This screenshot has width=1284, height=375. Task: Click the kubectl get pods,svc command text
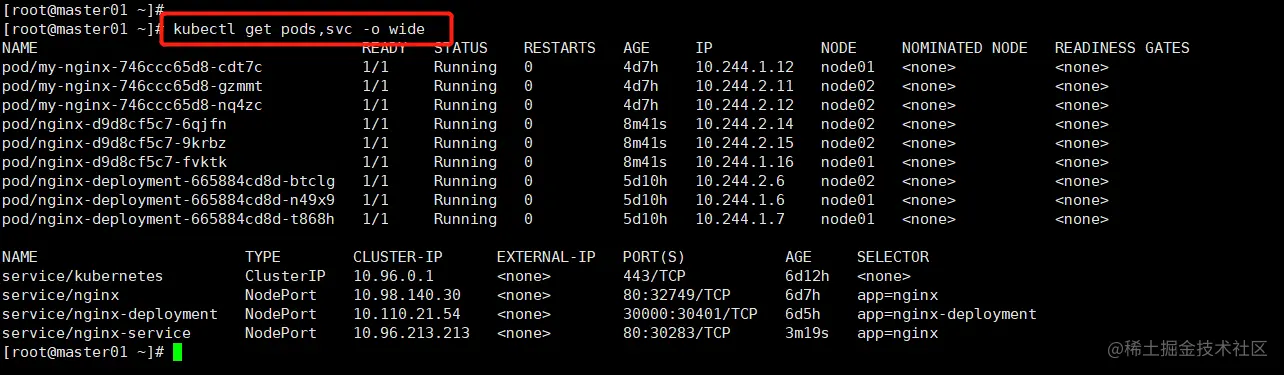tap(299, 29)
